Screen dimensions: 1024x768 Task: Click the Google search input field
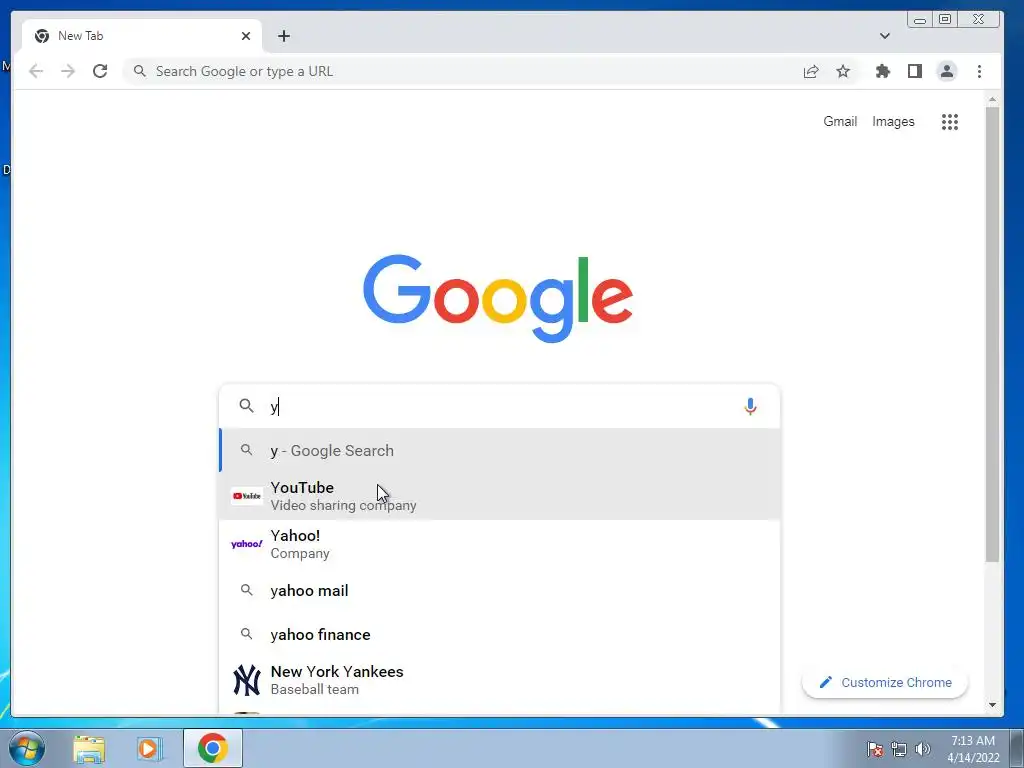(x=500, y=406)
